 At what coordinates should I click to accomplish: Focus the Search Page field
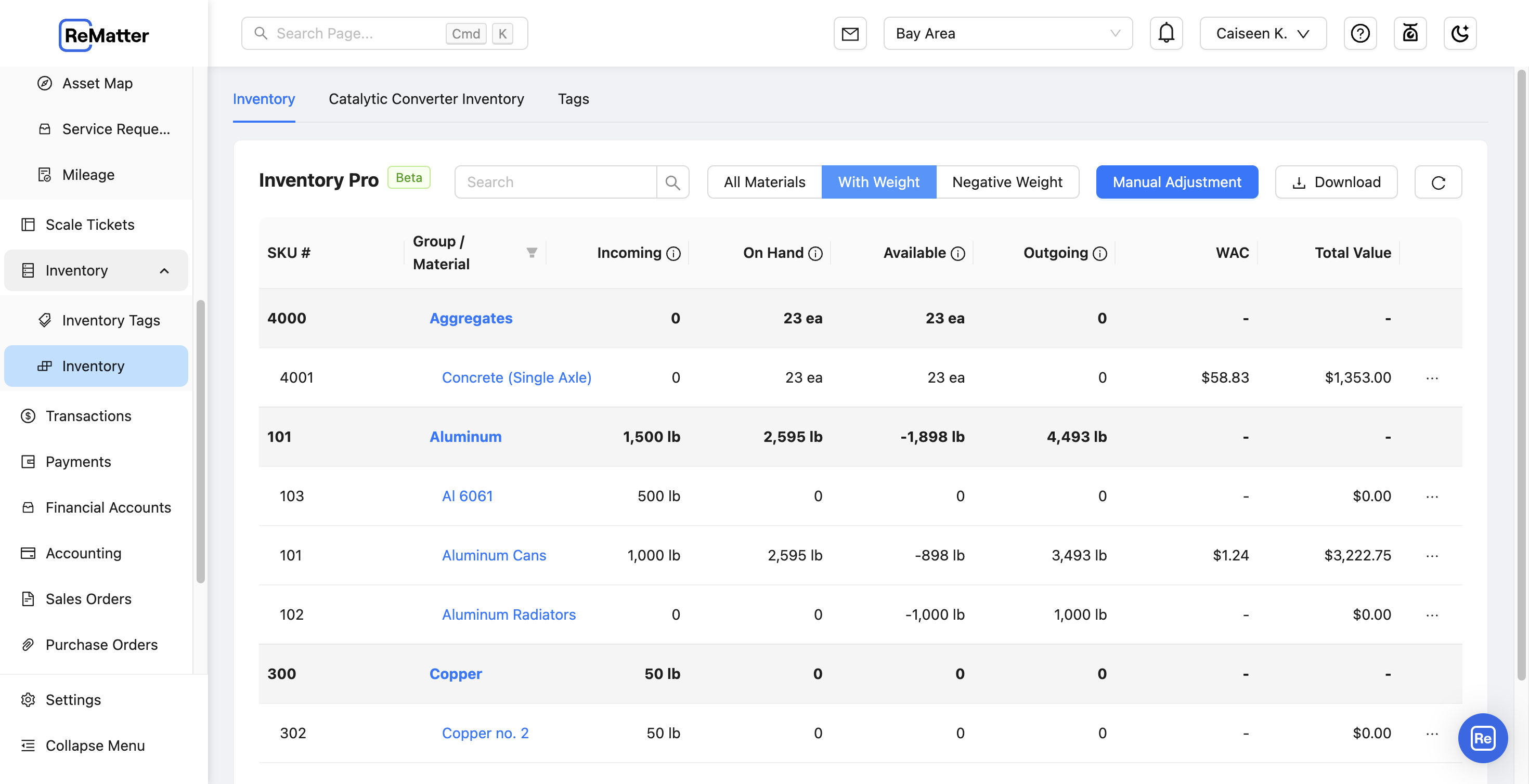[384, 33]
